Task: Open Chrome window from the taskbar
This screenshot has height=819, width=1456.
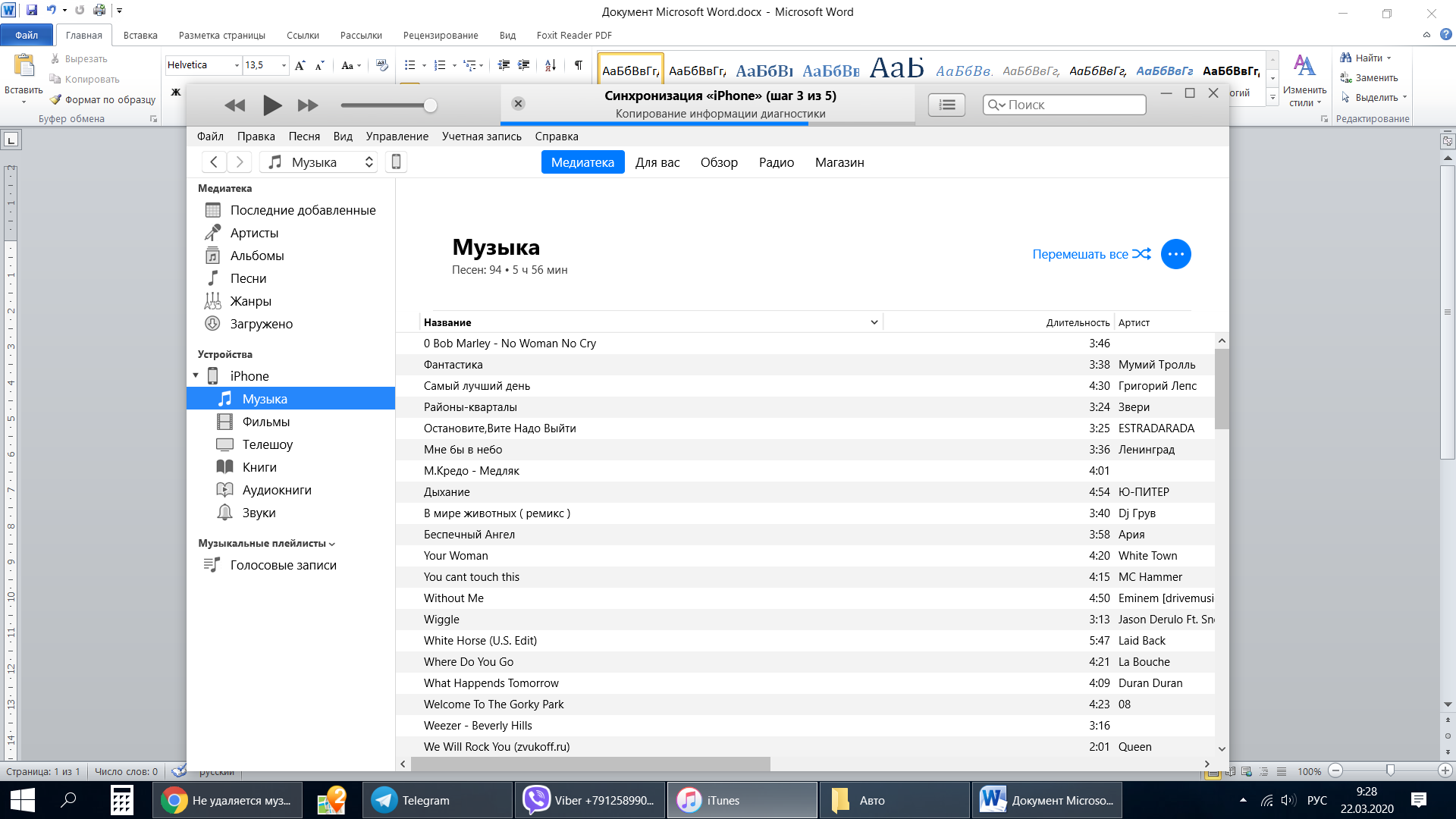Action: point(227,800)
